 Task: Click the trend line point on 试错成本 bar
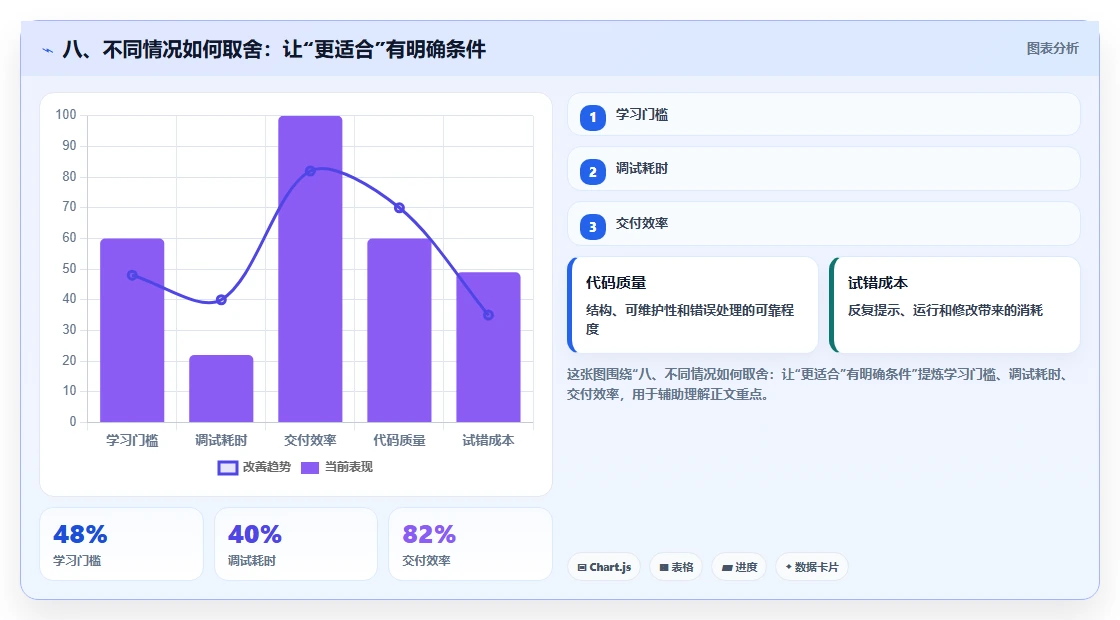(489, 315)
